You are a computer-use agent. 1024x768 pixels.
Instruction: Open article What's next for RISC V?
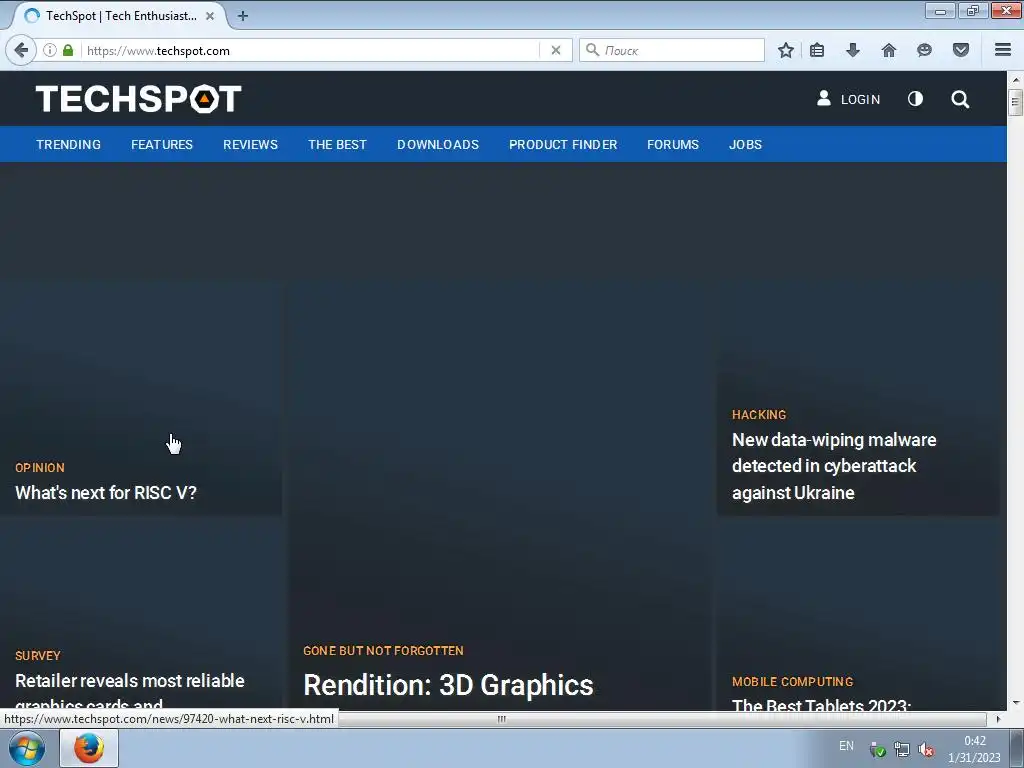pos(106,492)
